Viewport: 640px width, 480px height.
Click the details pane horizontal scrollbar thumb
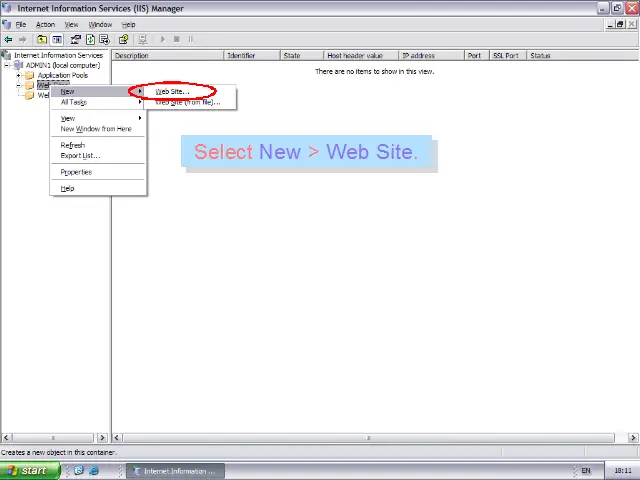click(x=369, y=438)
